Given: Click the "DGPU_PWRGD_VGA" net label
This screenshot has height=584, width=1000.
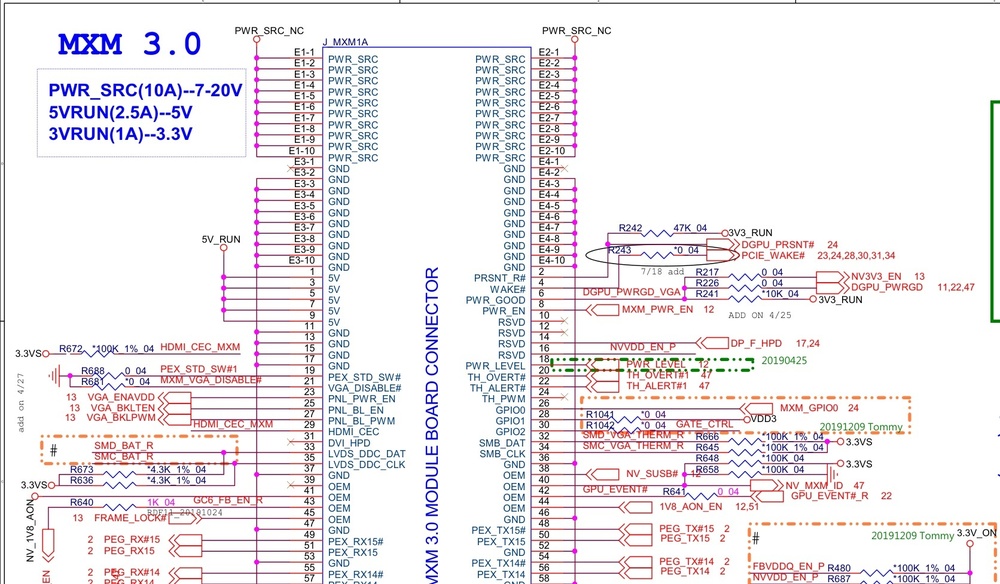Looking at the screenshot, I should (632, 292).
